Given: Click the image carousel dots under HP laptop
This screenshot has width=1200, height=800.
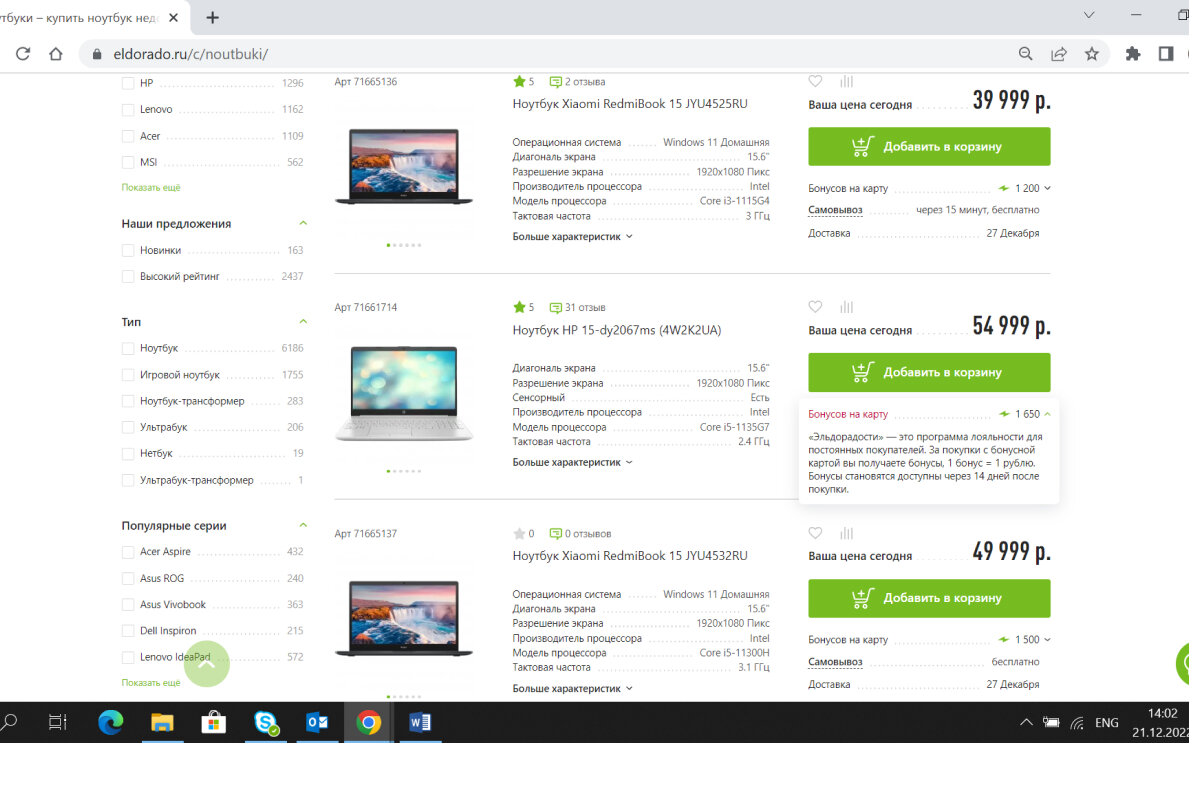Looking at the screenshot, I should [x=404, y=470].
